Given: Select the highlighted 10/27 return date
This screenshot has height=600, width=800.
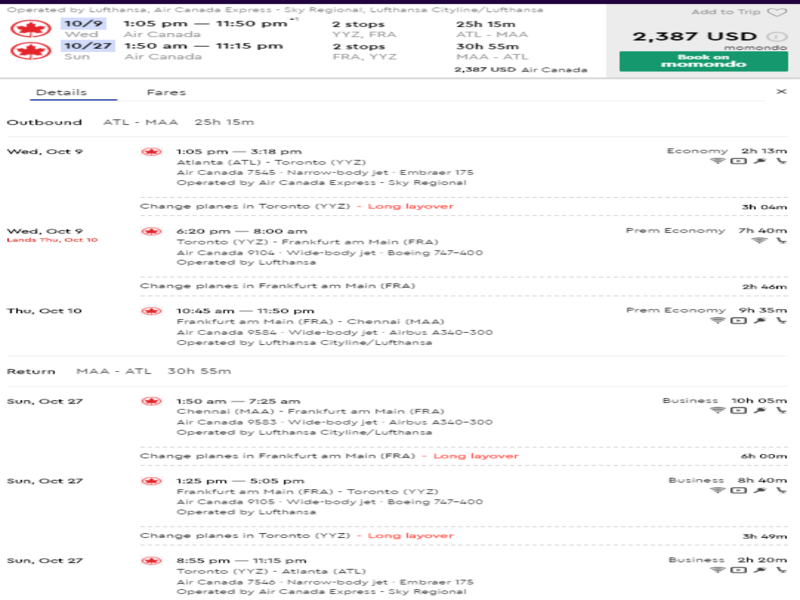Looking at the screenshot, I should click(x=88, y=46).
